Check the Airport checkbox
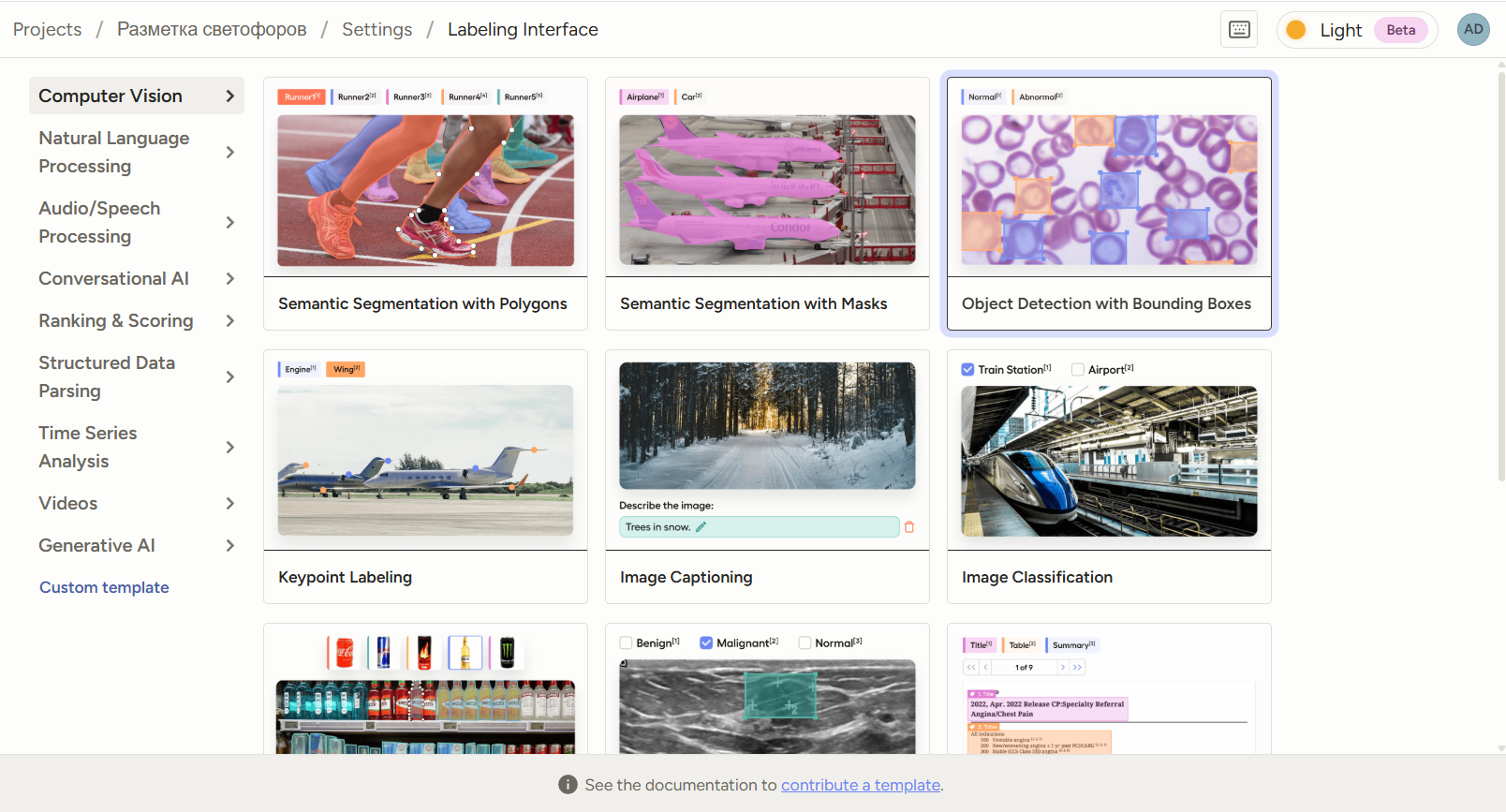The image size is (1506, 812). pyautogui.click(x=1078, y=370)
